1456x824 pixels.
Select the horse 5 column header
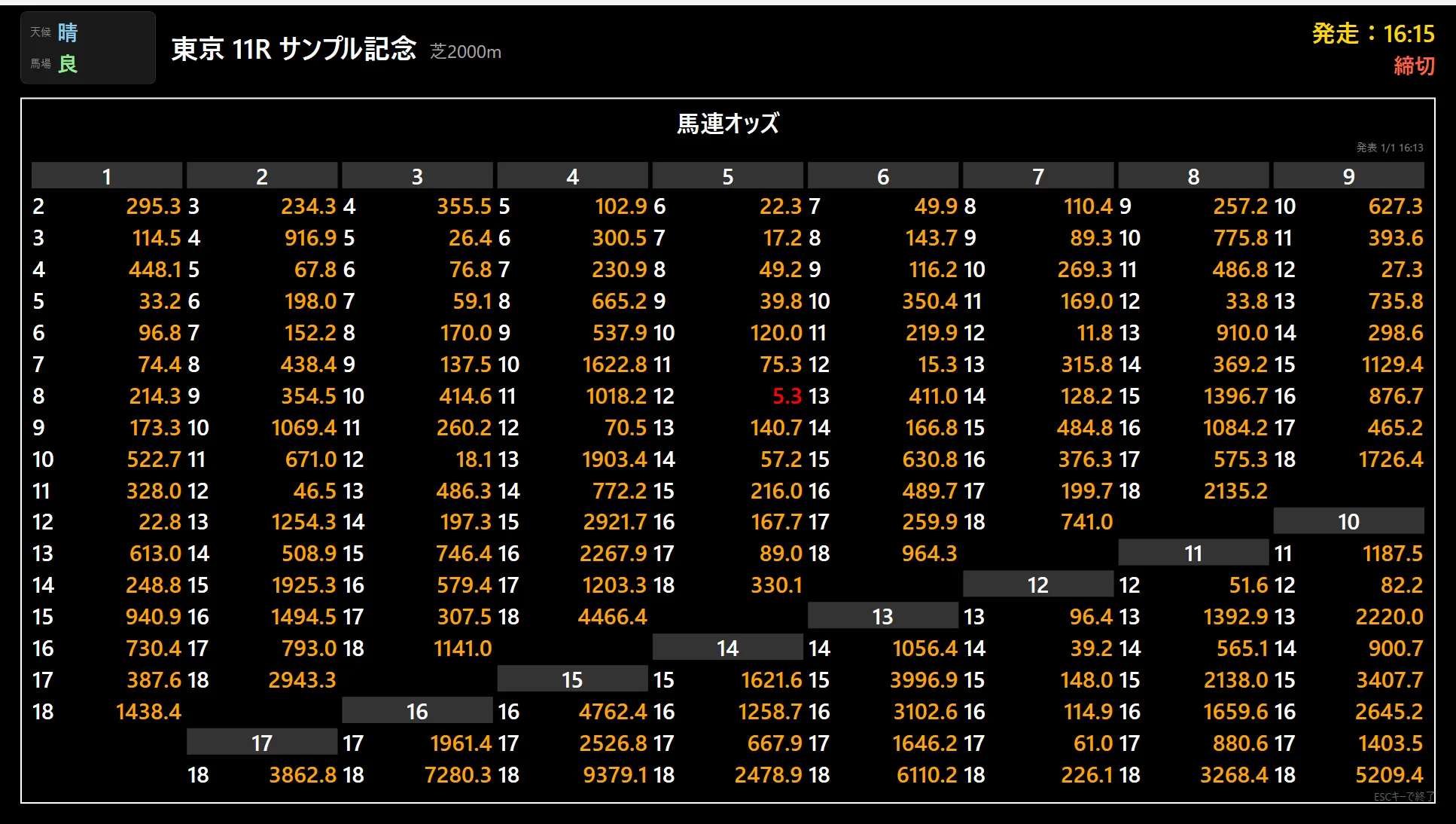tap(728, 176)
